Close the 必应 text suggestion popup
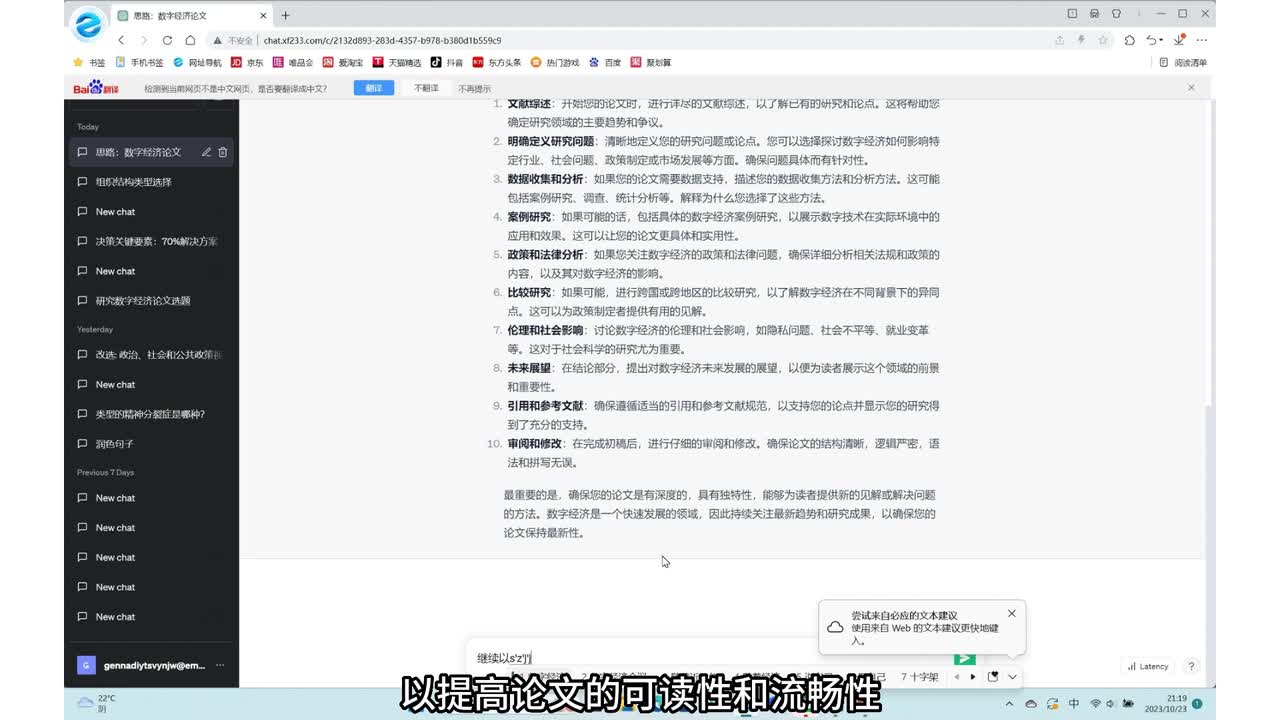Screen dimensions: 1280x720 [1011, 613]
